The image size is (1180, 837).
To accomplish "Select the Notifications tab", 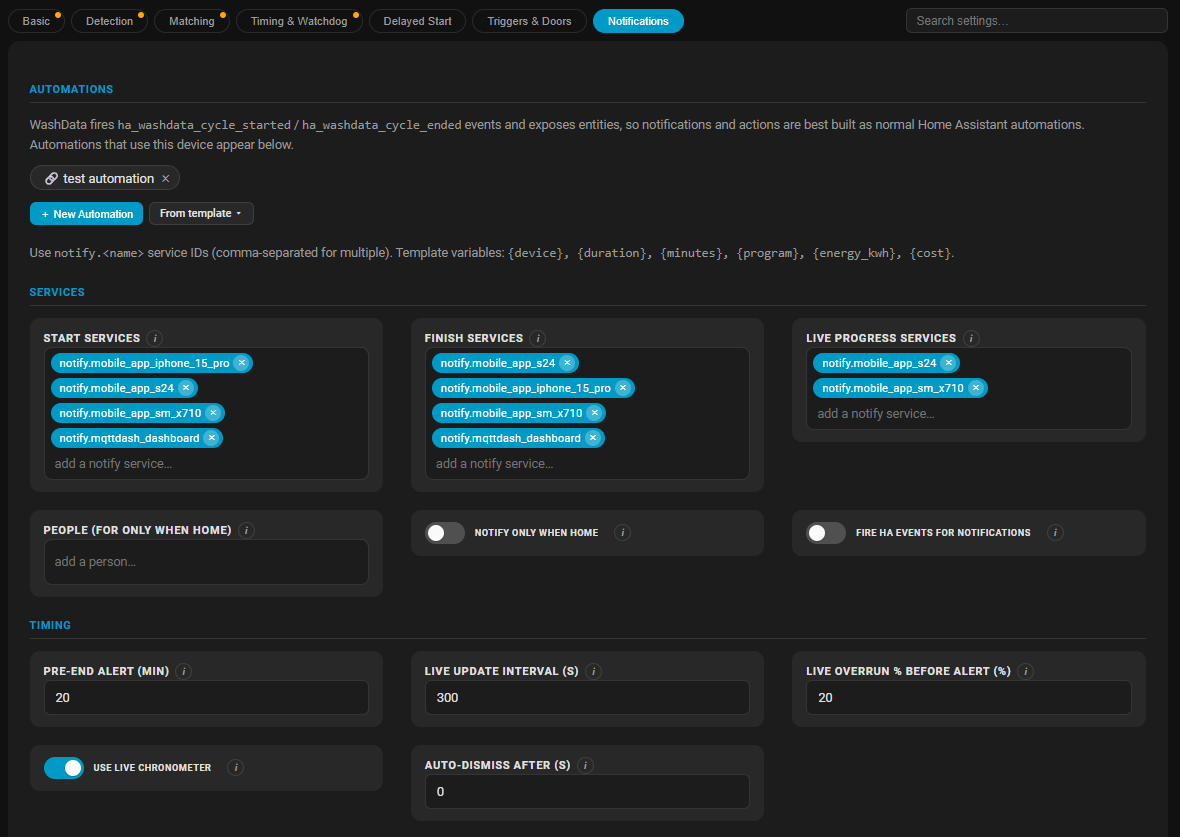I will point(638,21).
